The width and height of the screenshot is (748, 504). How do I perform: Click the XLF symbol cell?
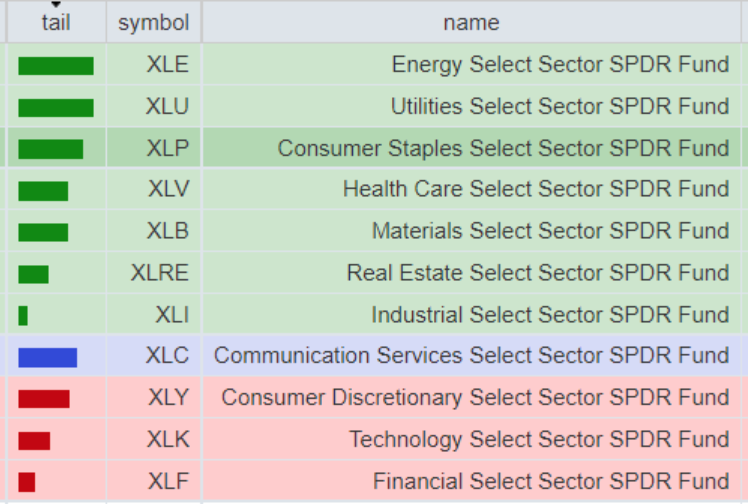tap(168, 482)
